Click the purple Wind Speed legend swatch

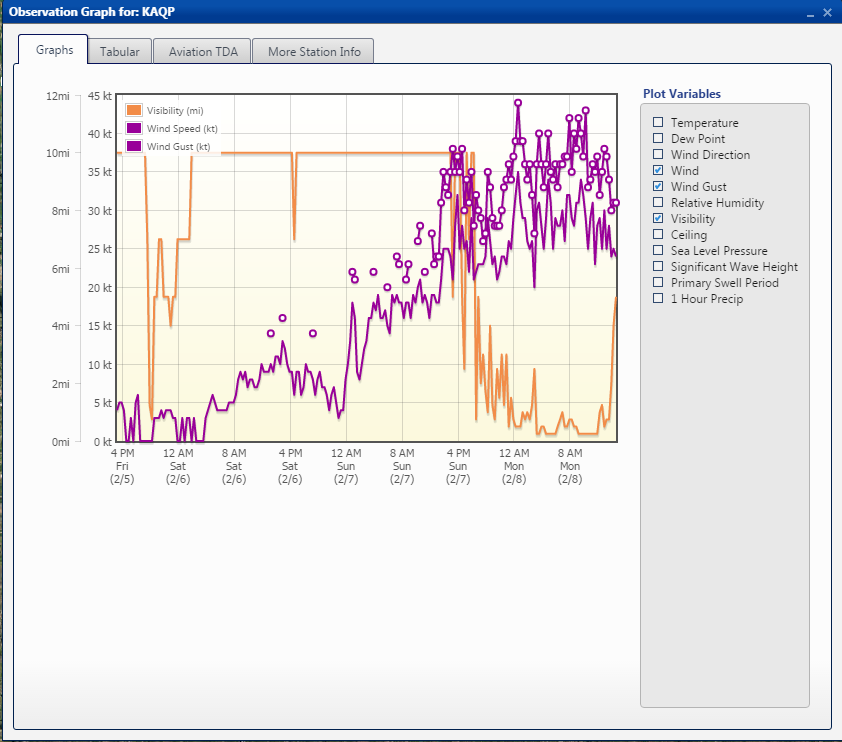134,128
